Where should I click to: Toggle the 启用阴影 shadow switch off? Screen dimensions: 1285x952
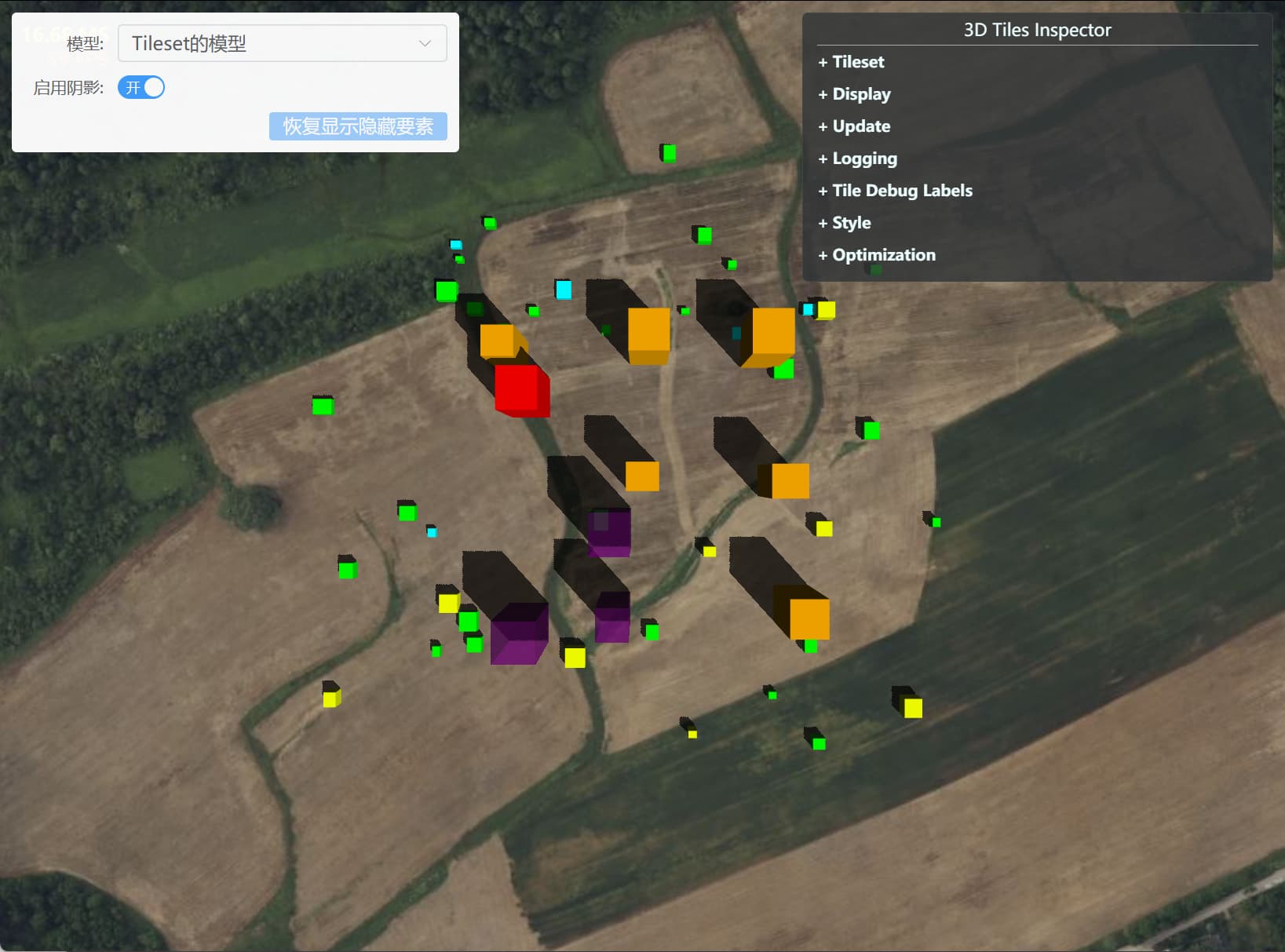(x=141, y=87)
